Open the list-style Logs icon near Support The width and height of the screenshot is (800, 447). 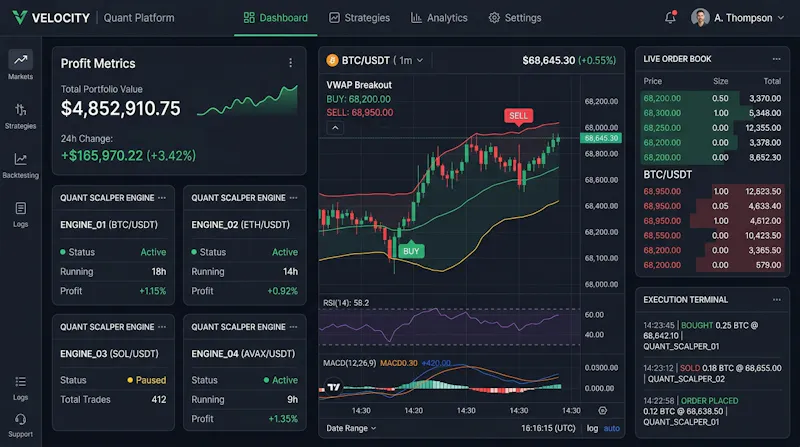pyautogui.click(x=20, y=388)
